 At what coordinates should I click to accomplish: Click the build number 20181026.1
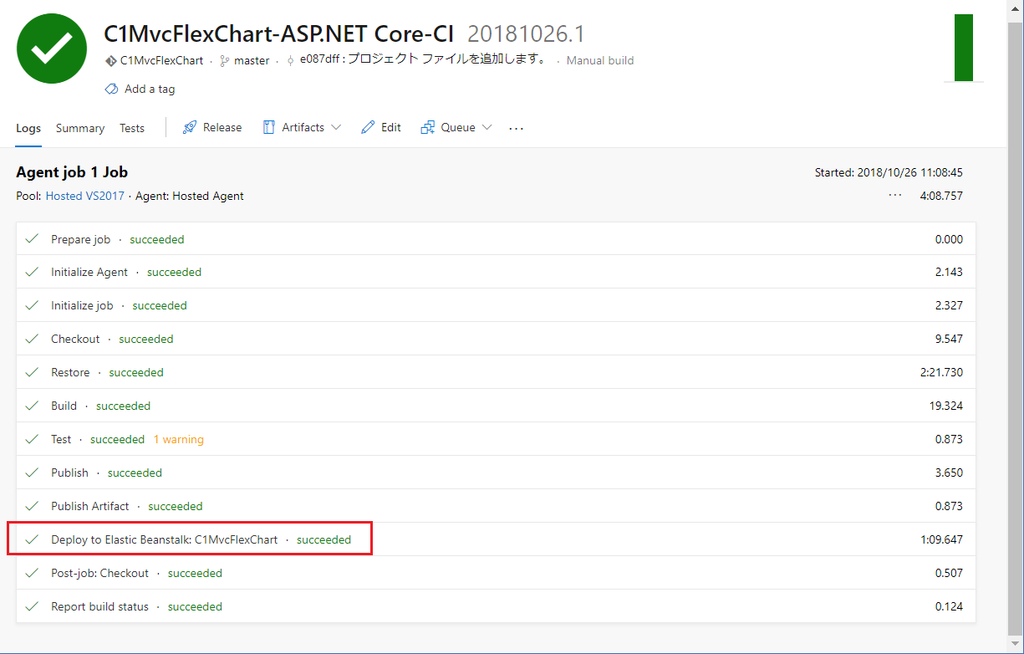click(x=526, y=34)
